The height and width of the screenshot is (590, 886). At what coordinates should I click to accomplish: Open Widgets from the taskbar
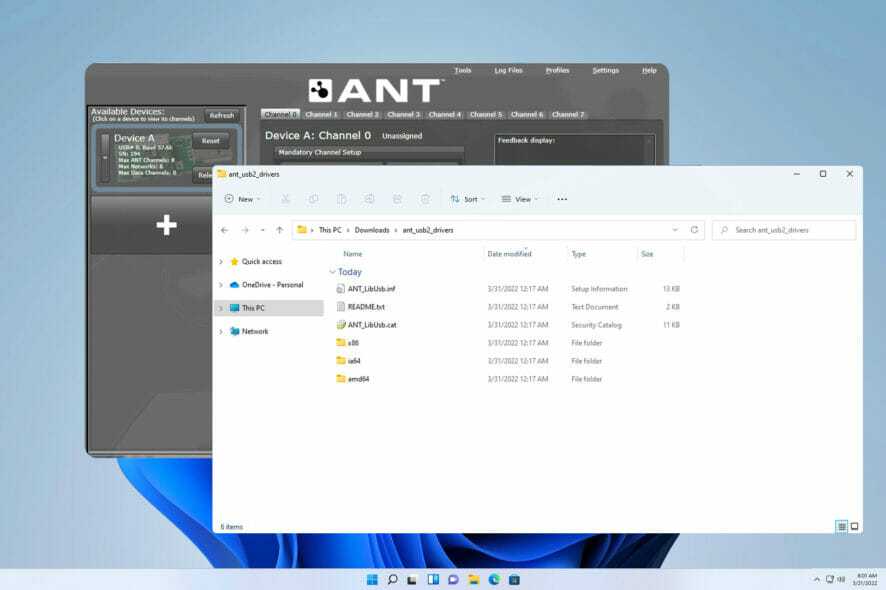click(x=433, y=579)
